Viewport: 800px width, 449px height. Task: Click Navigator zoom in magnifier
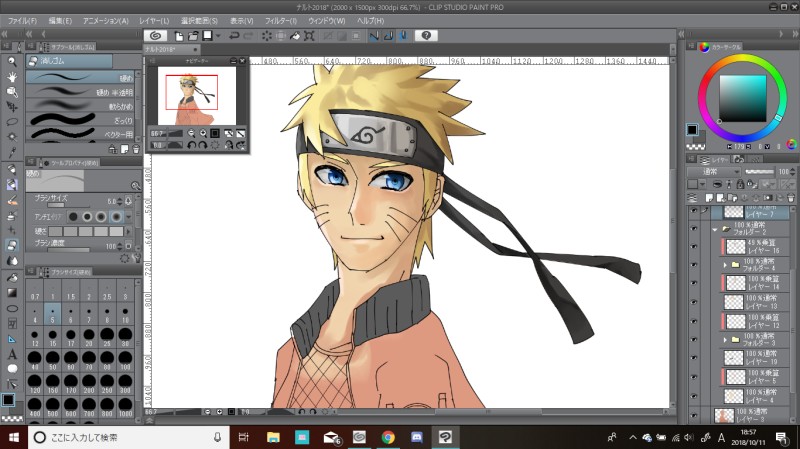(x=203, y=133)
